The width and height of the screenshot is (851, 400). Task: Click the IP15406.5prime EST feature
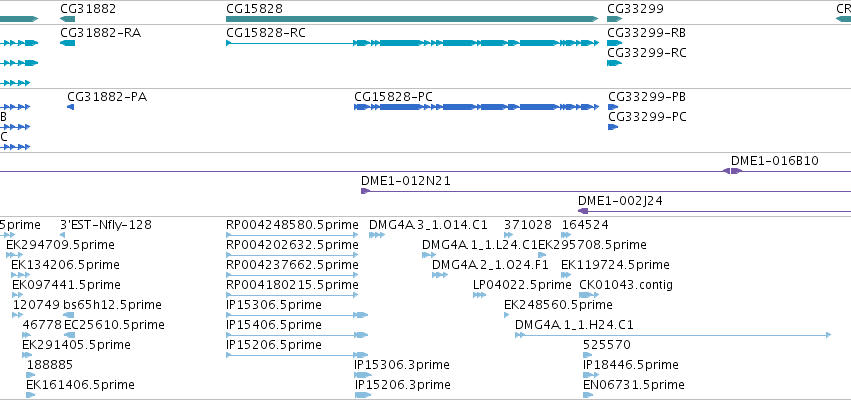tap(297, 335)
